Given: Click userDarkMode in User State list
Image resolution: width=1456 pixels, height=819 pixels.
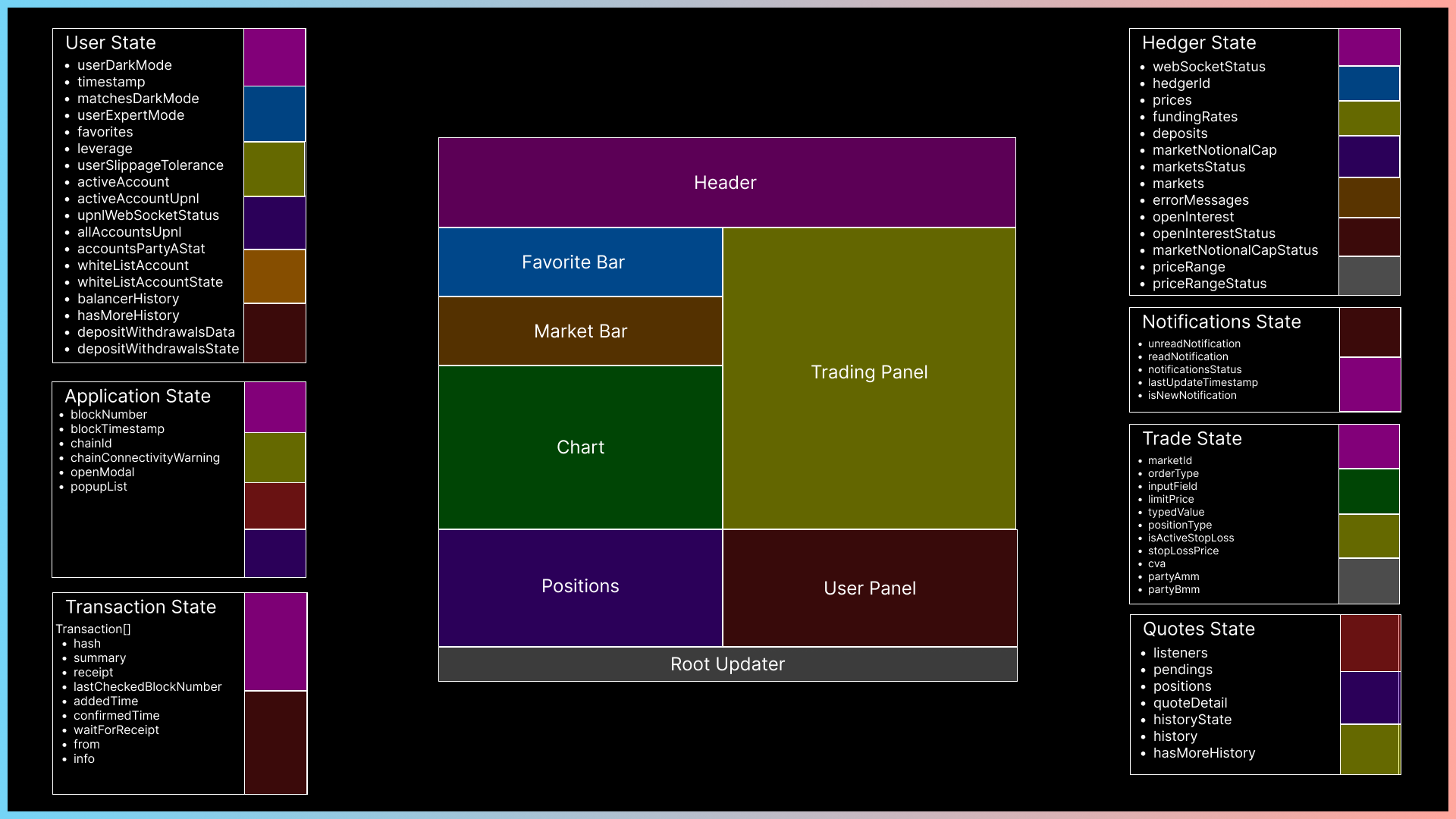Looking at the screenshot, I should 124,65.
